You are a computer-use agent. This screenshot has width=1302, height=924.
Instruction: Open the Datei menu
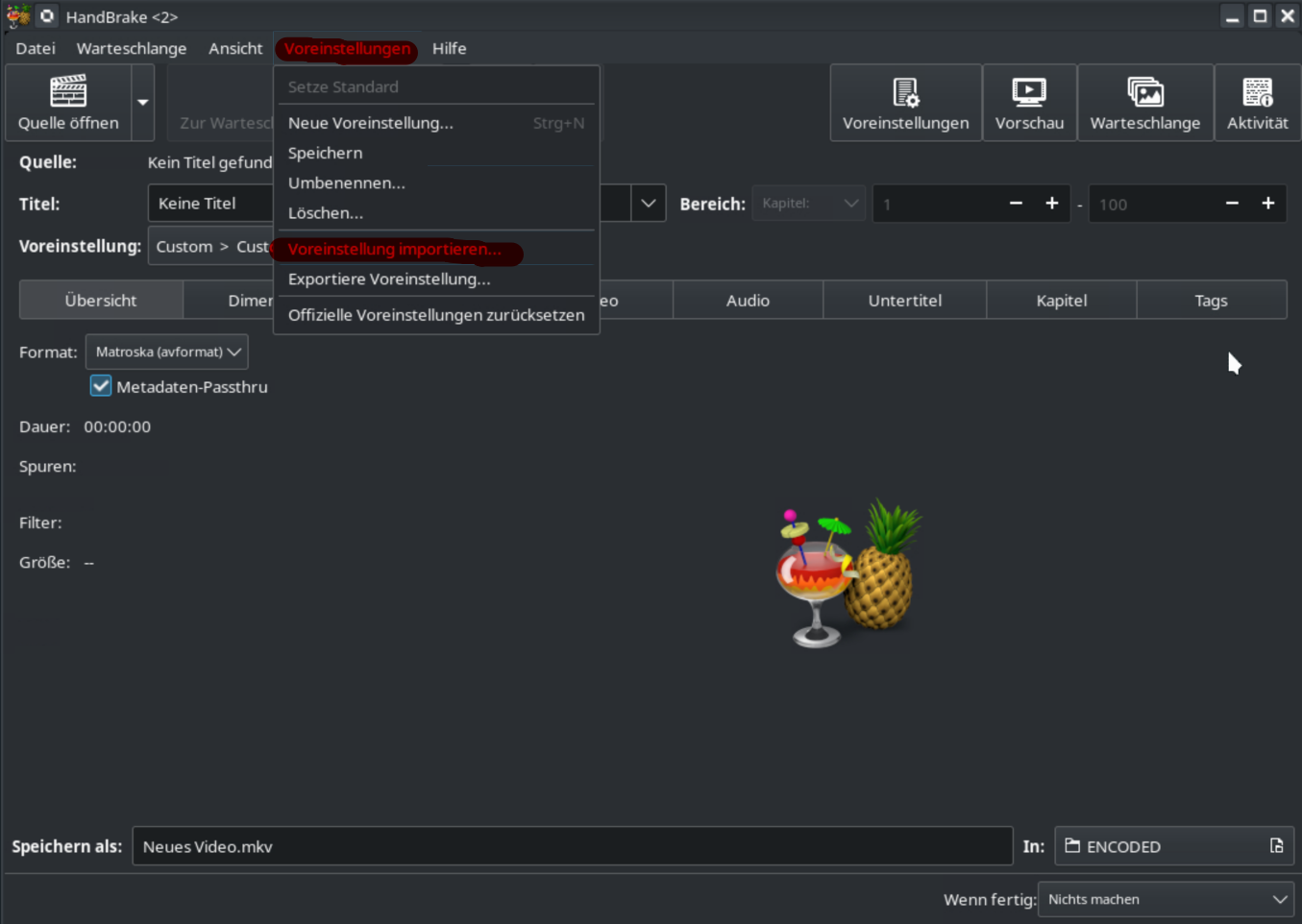point(36,48)
